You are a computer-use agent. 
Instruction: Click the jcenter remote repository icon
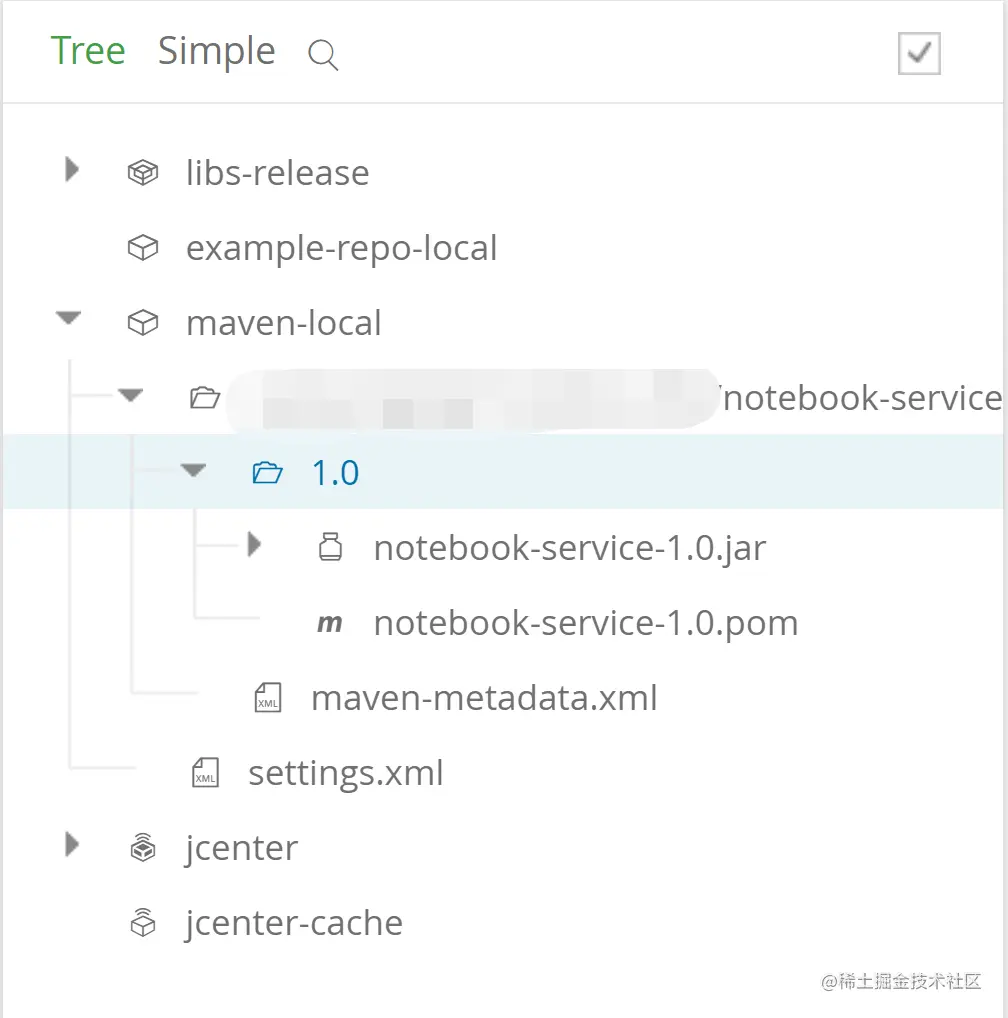tap(143, 848)
